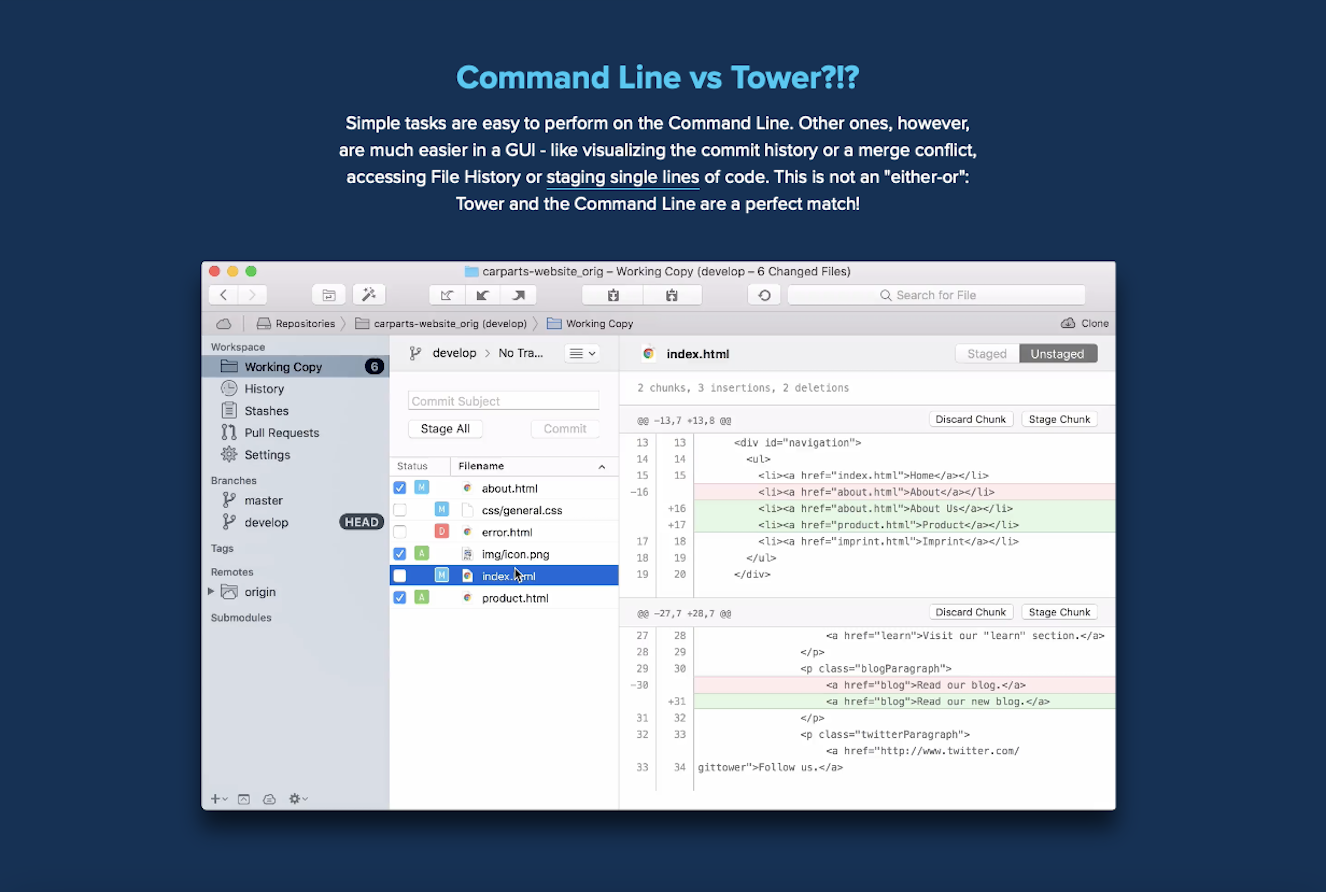Open the plus add menu in sidebar footer
Image resolution: width=1326 pixels, height=892 pixels.
pyautogui.click(x=218, y=799)
